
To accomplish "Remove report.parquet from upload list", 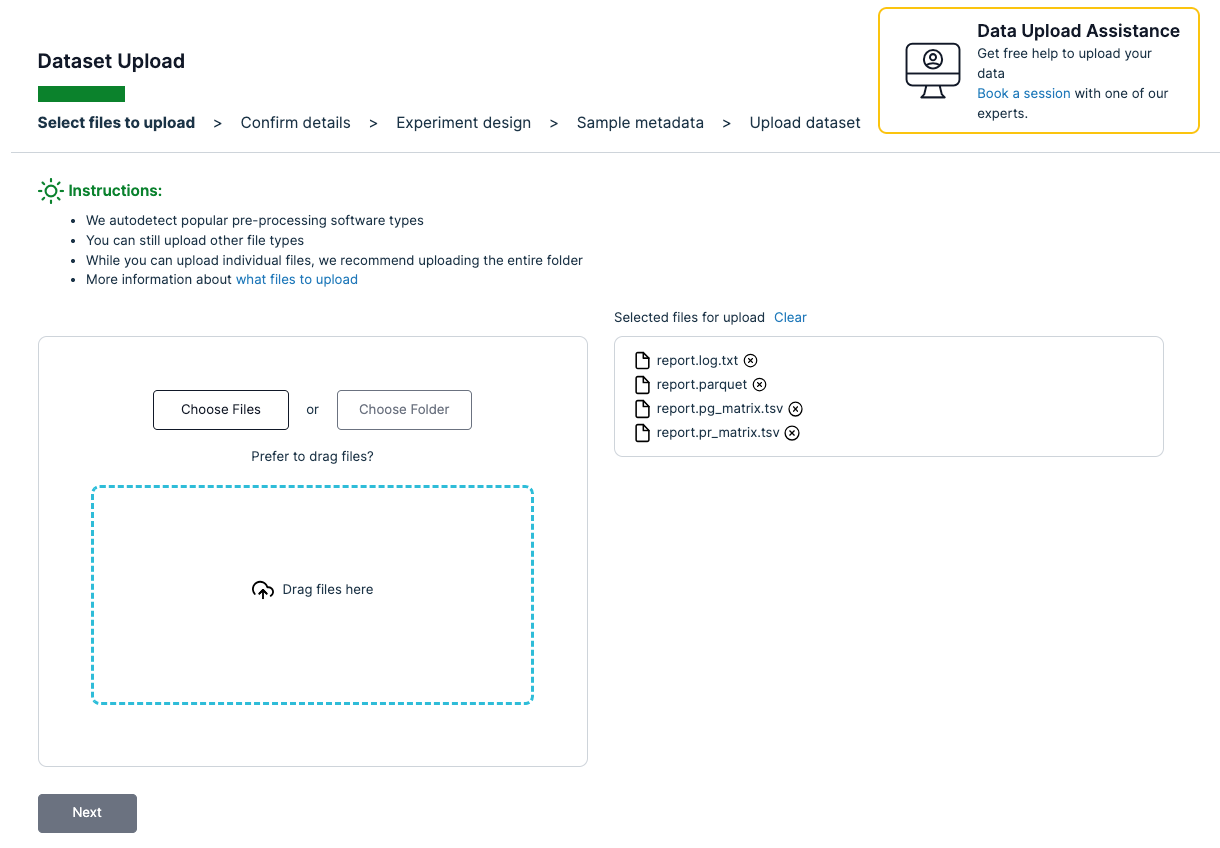I will point(760,385).
